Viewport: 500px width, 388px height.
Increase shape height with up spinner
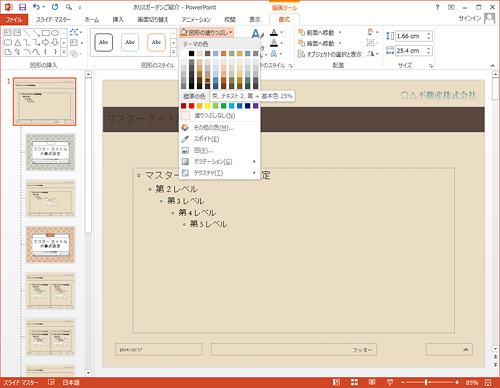click(x=429, y=34)
